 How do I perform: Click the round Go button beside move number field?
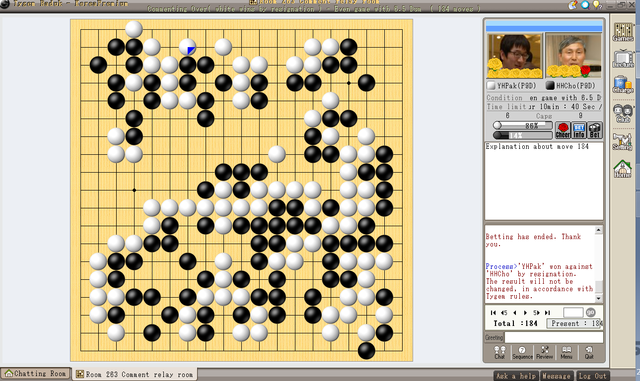591,312
